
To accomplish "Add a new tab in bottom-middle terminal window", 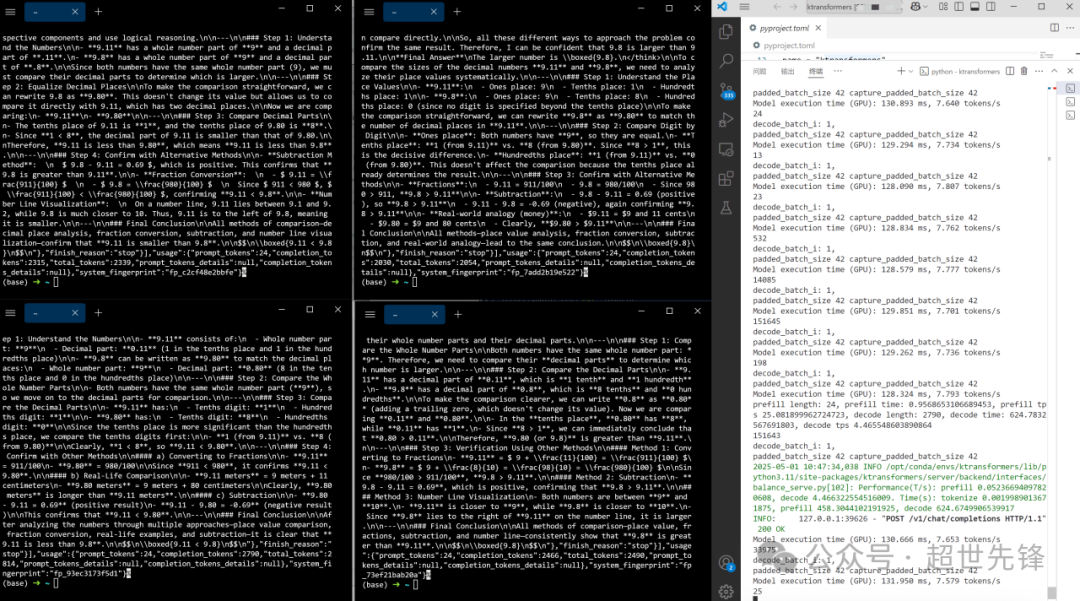I will point(458,315).
